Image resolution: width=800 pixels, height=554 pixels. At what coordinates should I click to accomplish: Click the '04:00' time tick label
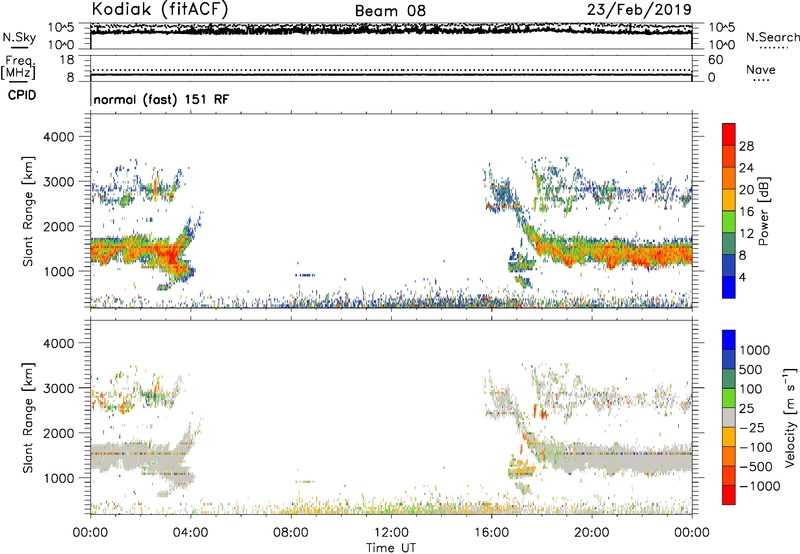[190, 533]
